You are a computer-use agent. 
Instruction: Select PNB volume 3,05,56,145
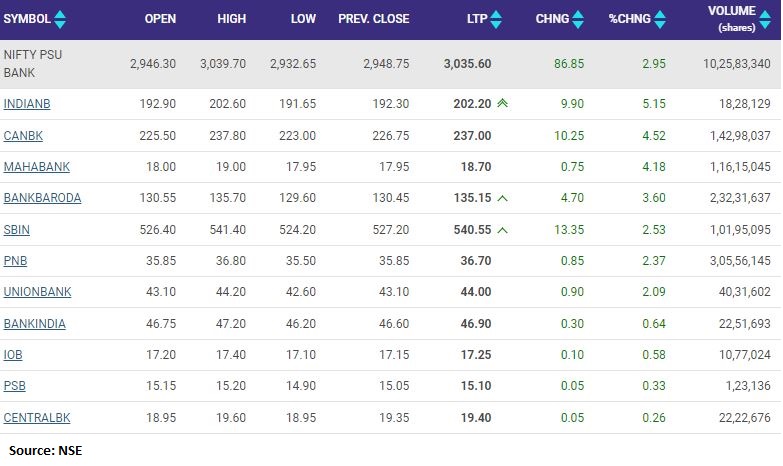click(x=740, y=261)
